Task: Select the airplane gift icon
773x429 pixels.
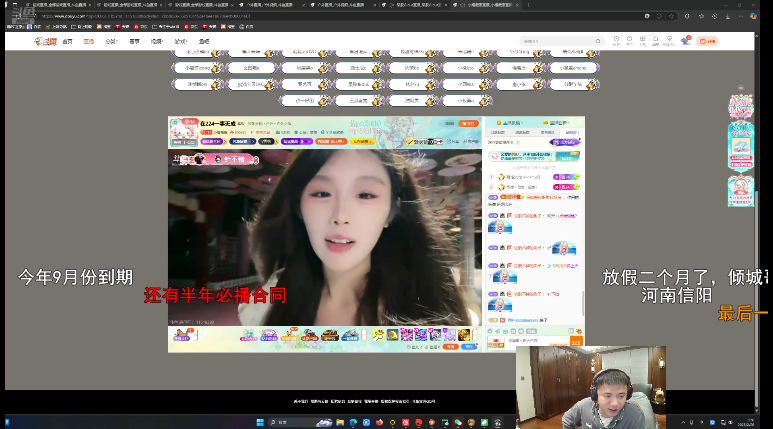Action: pos(350,335)
